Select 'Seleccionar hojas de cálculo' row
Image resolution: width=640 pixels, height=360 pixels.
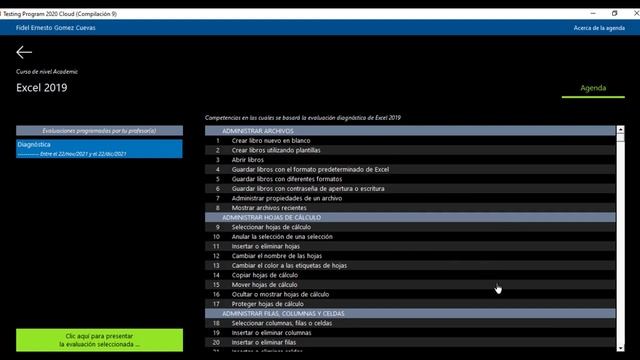pyautogui.click(x=410, y=227)
